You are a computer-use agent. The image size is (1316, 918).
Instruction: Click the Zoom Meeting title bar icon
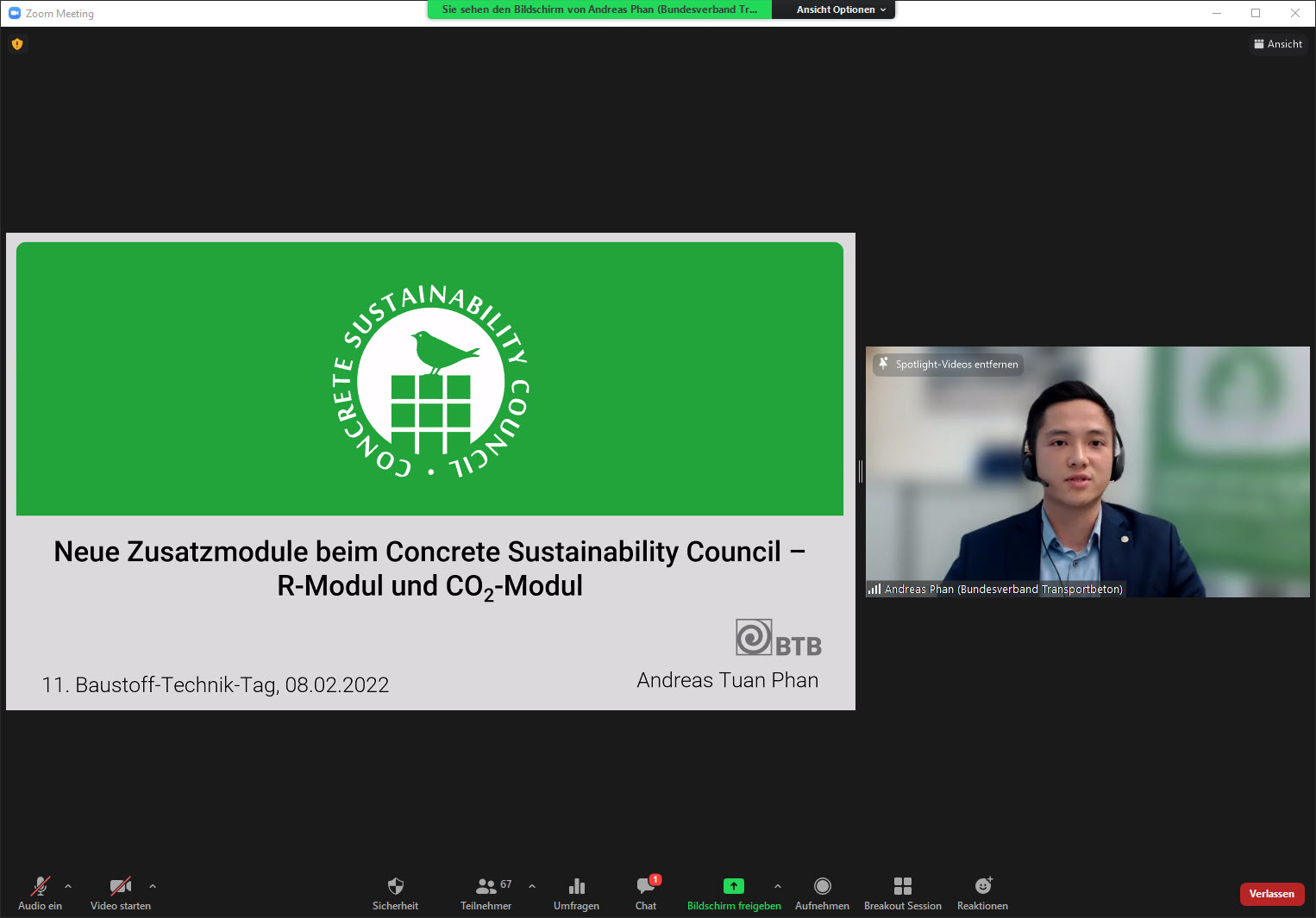(x=15, y=13)
